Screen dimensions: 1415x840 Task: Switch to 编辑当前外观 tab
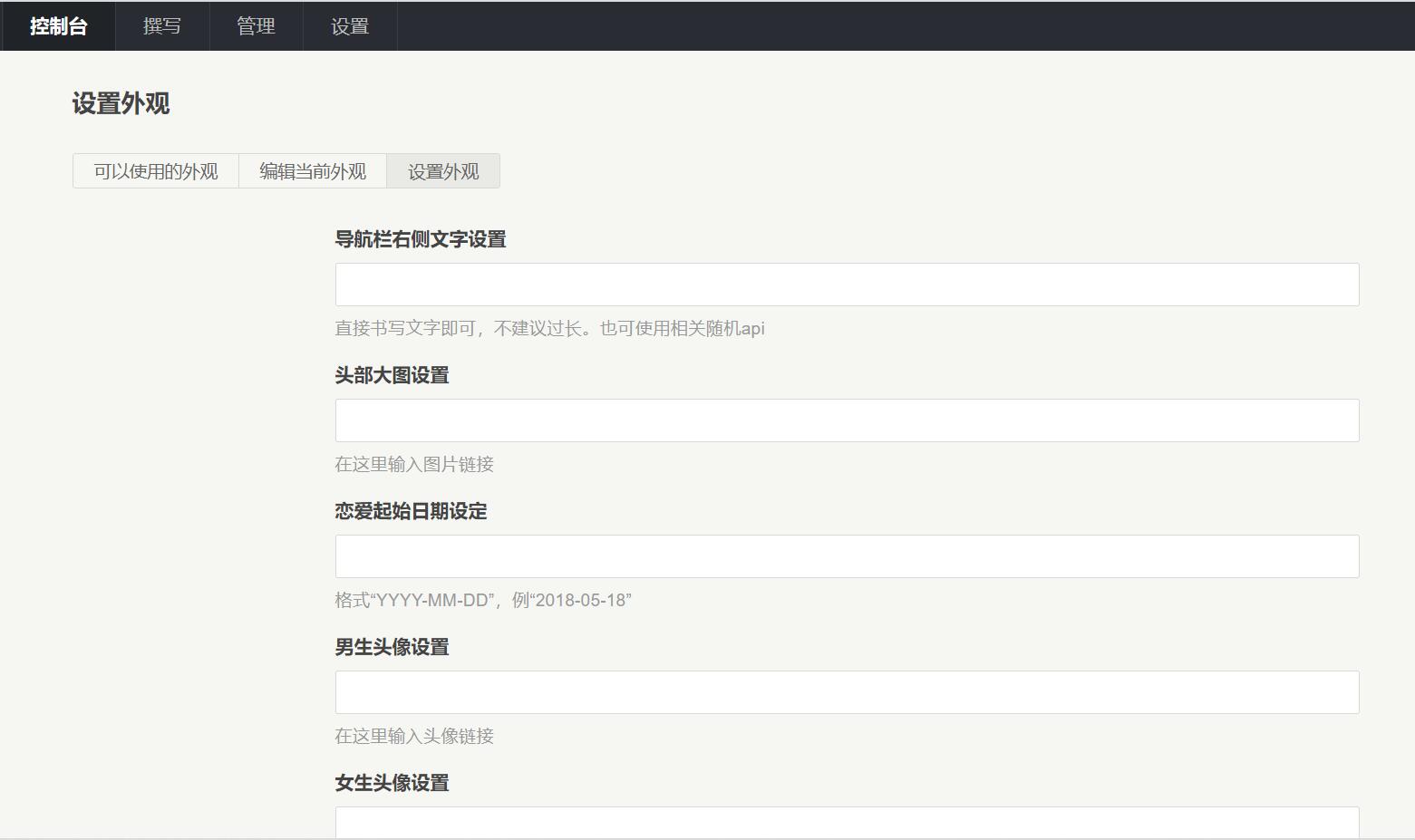click(x=313, y=171)
